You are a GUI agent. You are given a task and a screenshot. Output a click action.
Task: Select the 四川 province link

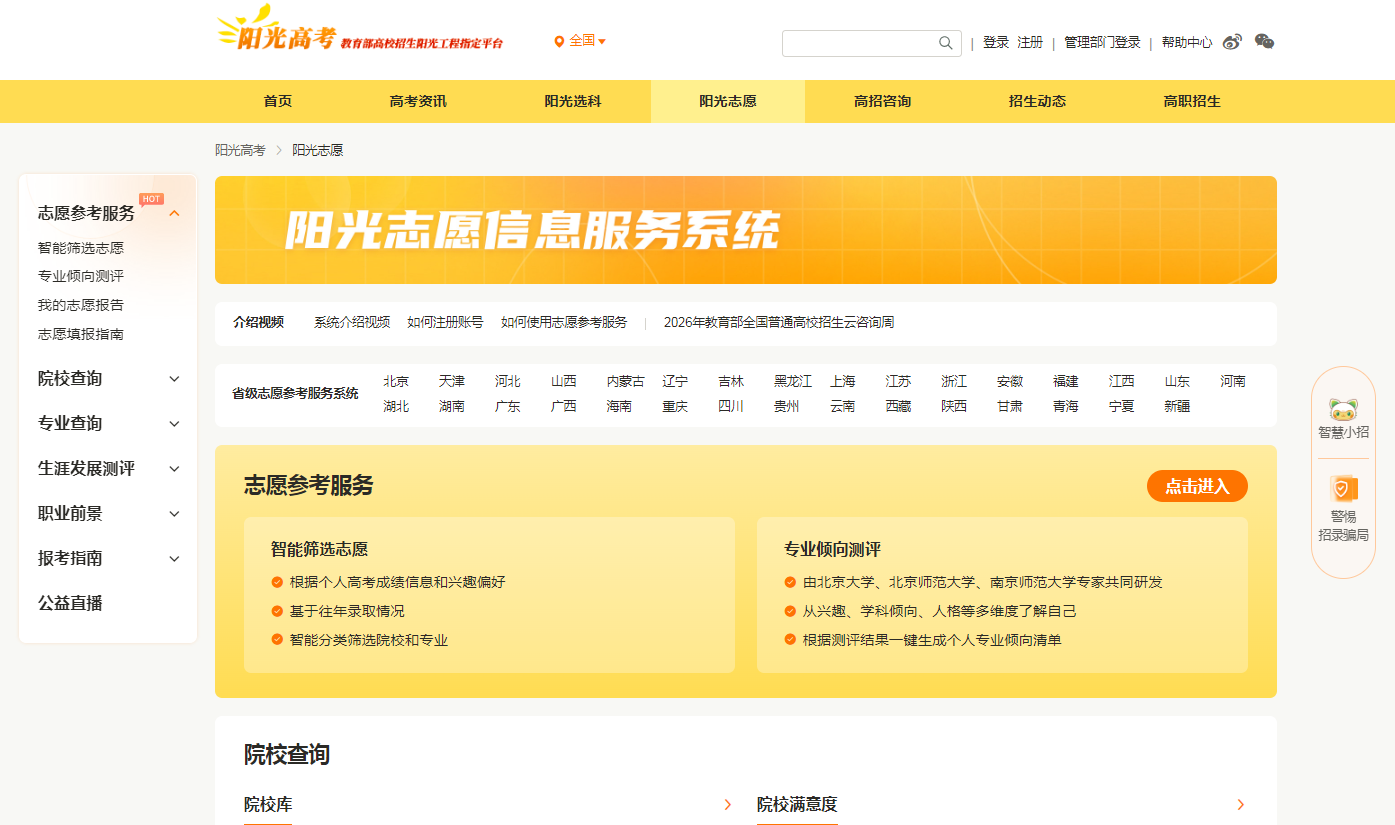click(731, 406)
